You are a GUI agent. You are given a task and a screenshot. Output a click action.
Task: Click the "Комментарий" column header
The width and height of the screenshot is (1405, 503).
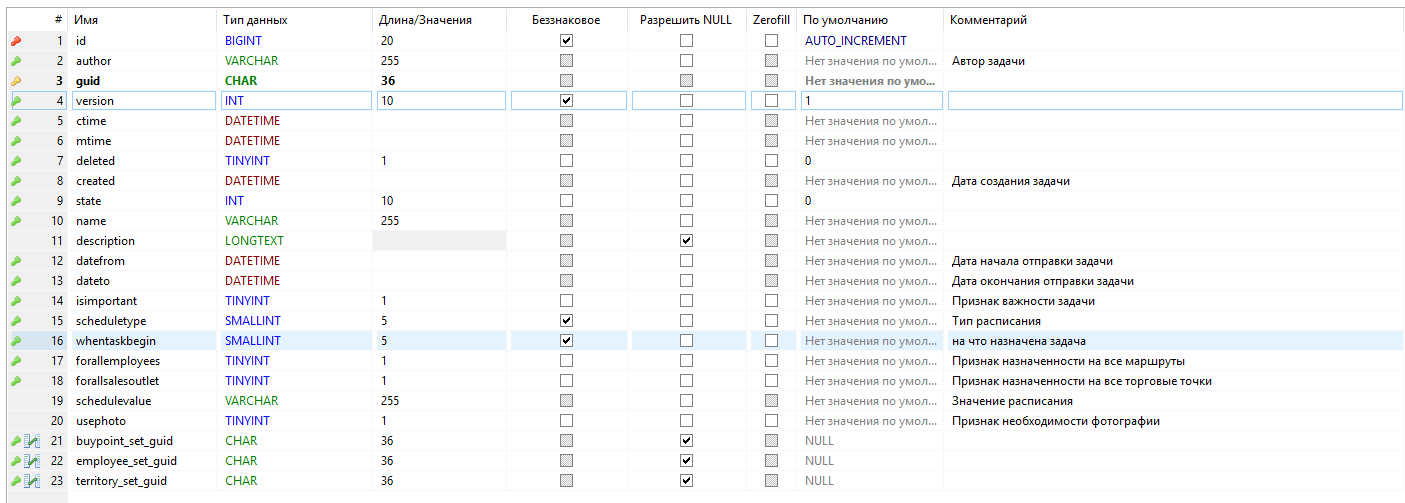coord(988,20)
